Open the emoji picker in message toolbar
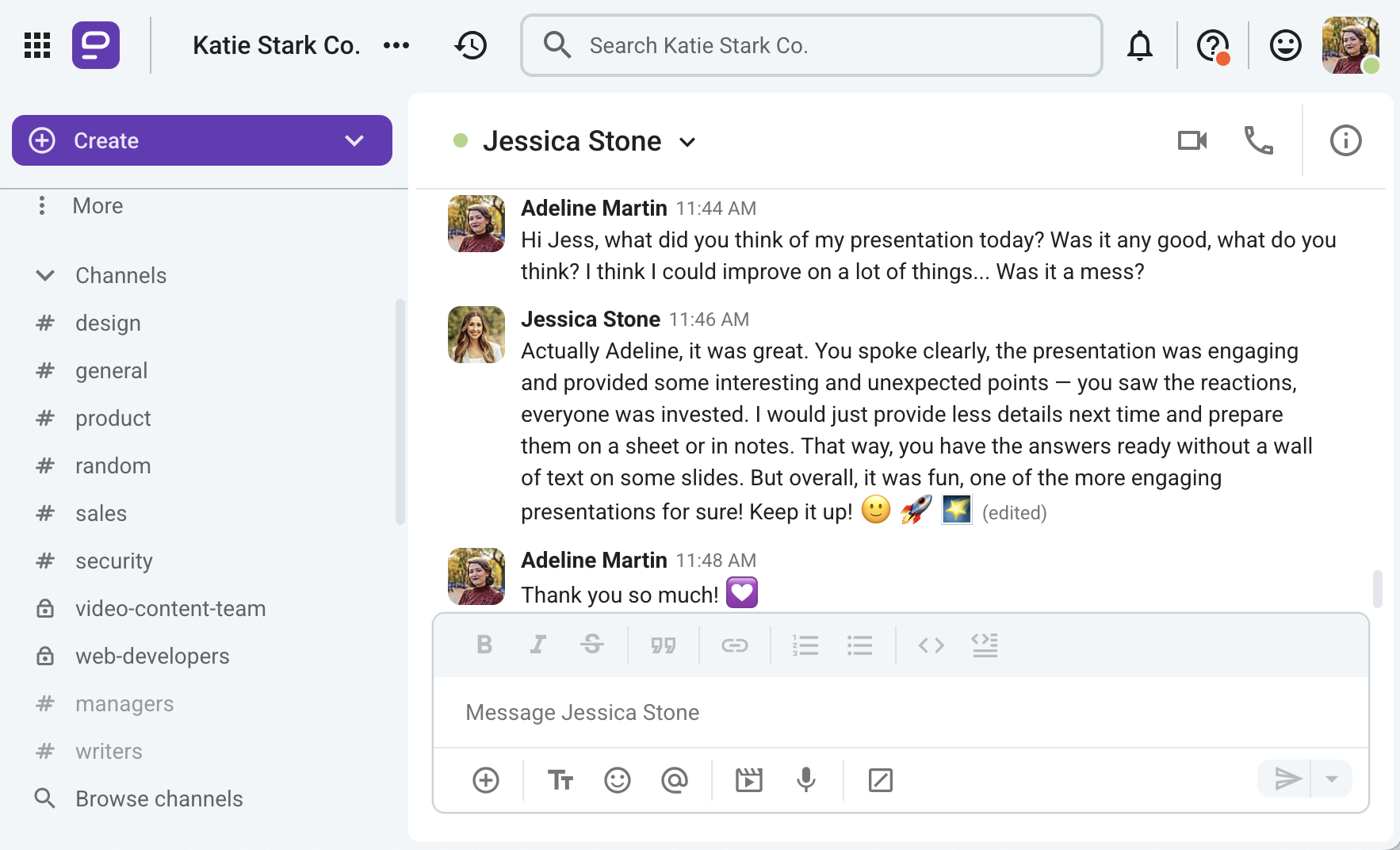This screenshot has width=1400, height=850. click(x=618, y=780)
